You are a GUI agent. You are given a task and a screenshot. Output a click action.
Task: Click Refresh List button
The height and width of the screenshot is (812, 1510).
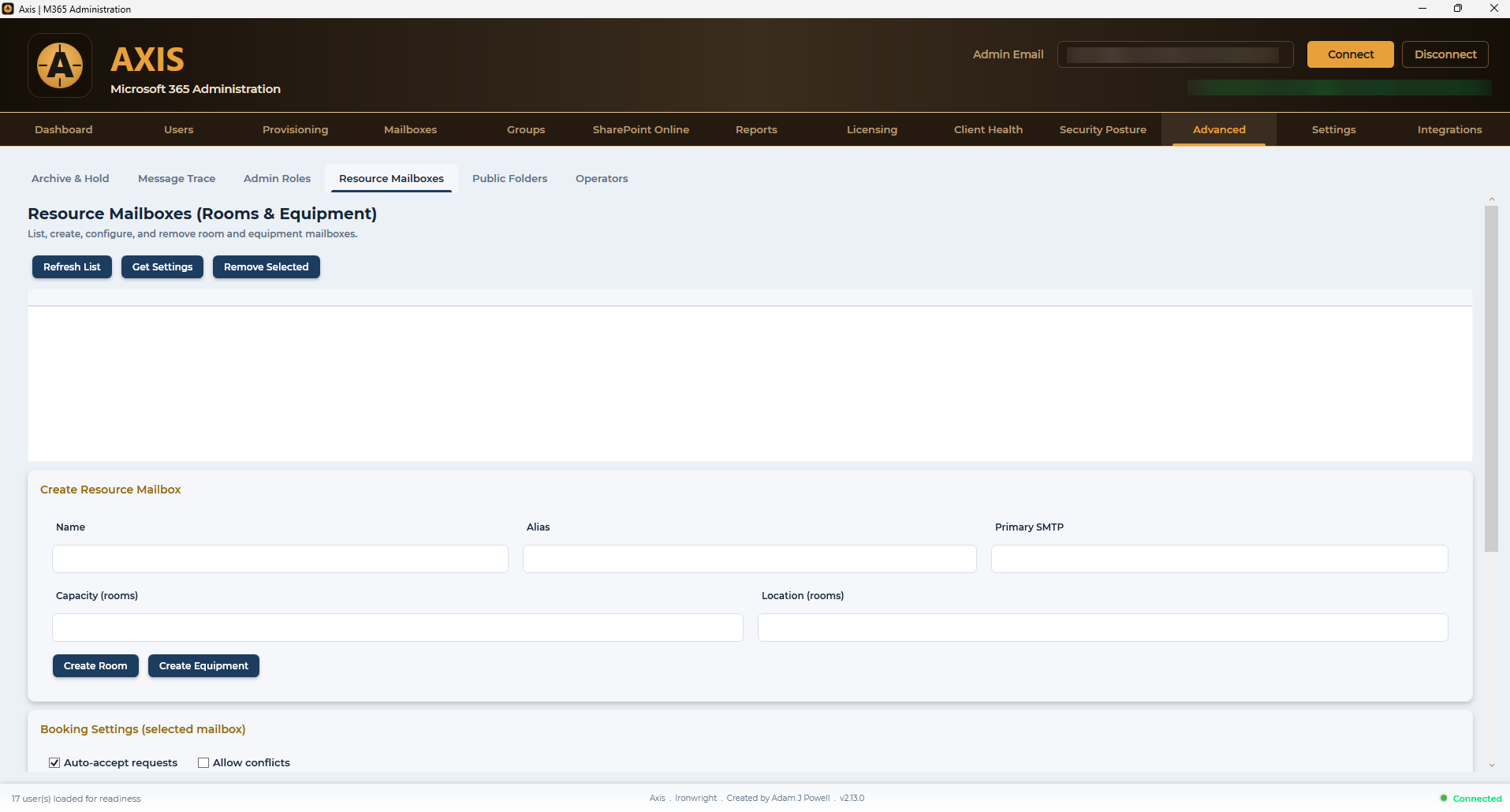click(72, 266)
